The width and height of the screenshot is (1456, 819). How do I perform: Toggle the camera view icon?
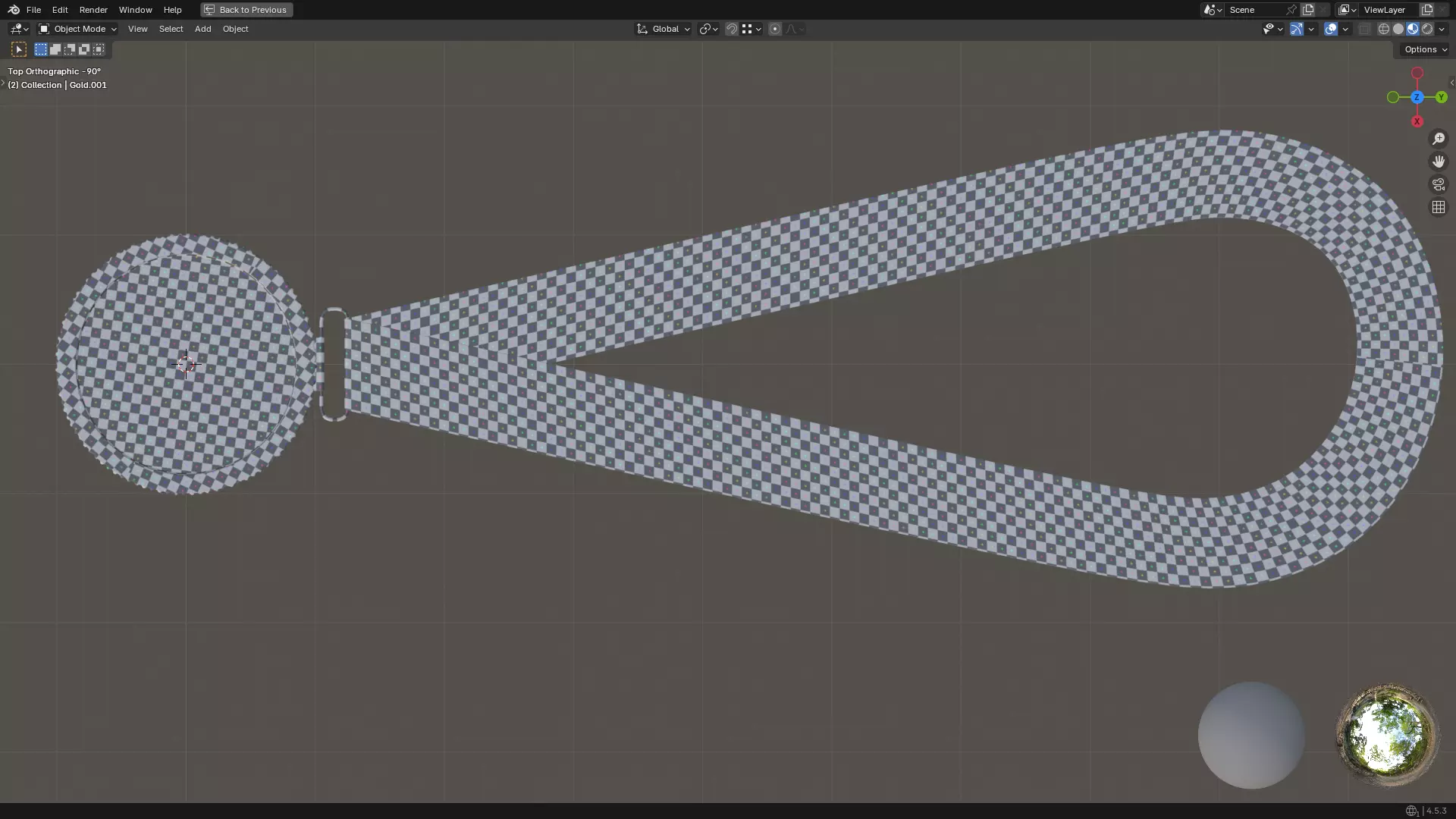click(1438, 184)
